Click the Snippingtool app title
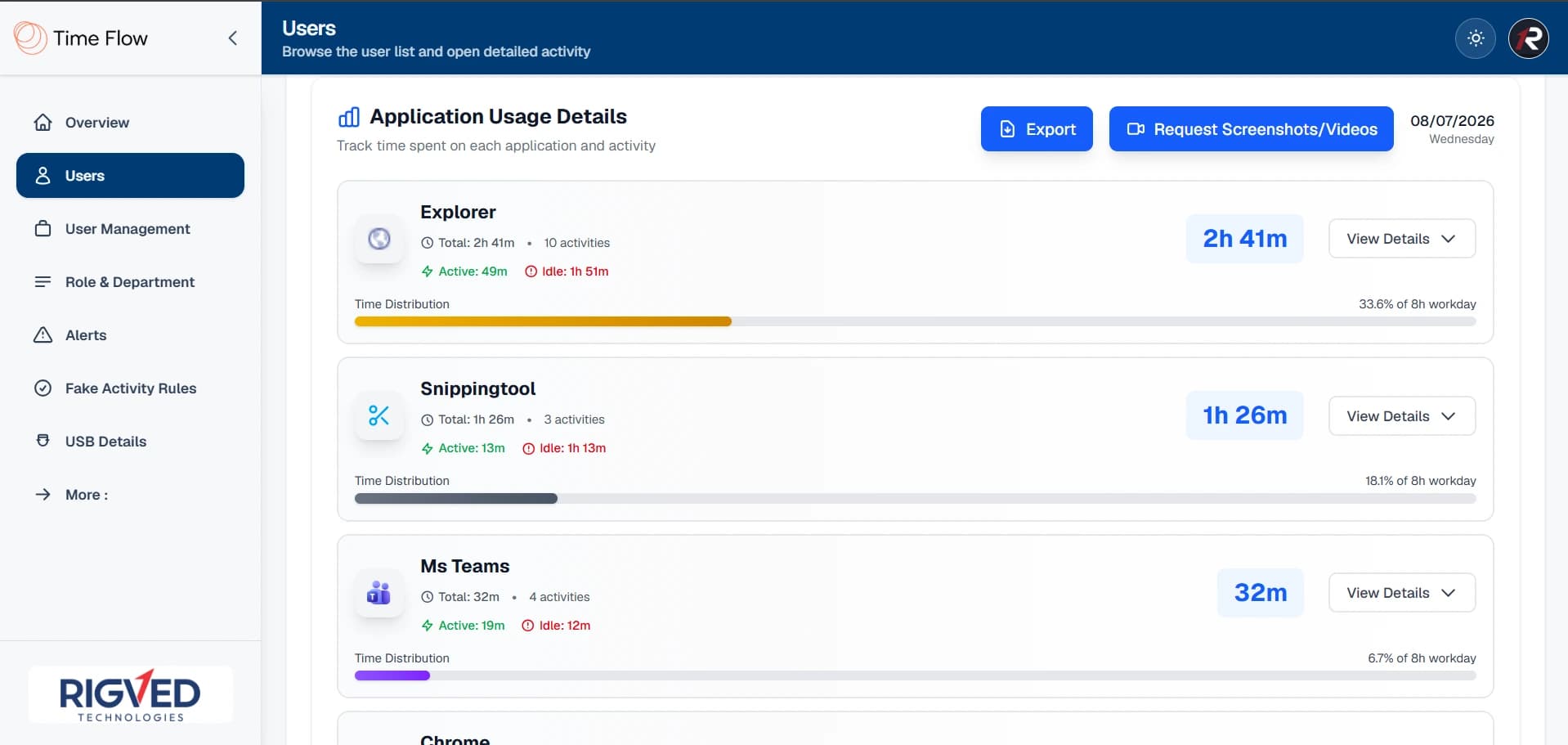Image resolution: width=1568 pixels, height=745 pixels. (478, 389)
